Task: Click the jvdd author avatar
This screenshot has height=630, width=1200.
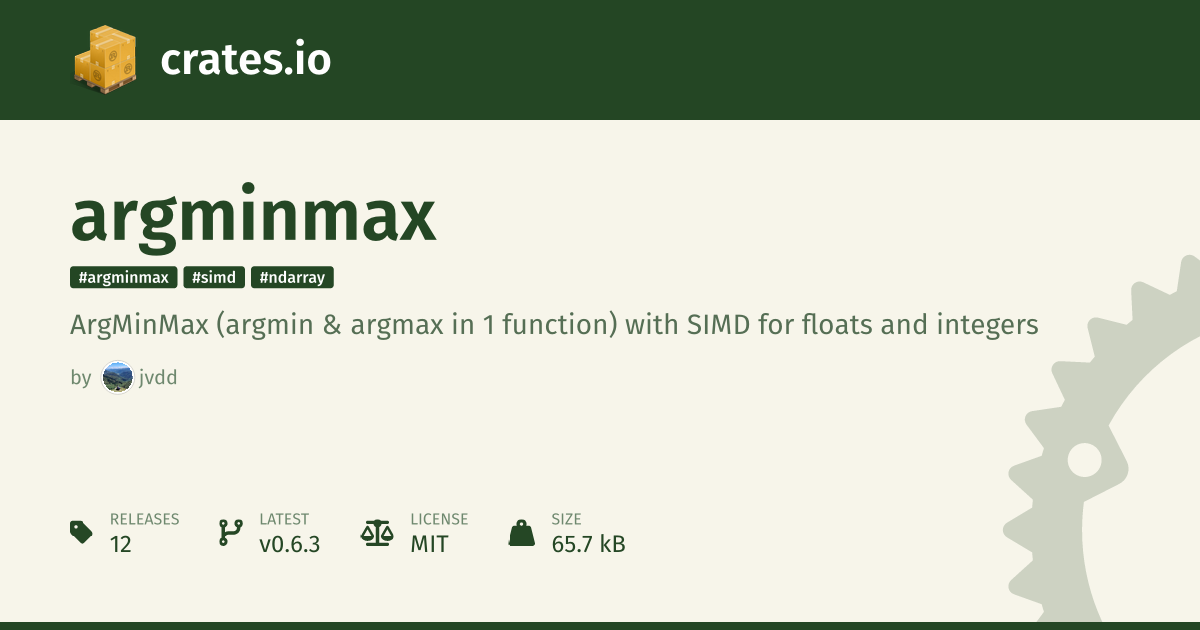Action: (117, 378)
